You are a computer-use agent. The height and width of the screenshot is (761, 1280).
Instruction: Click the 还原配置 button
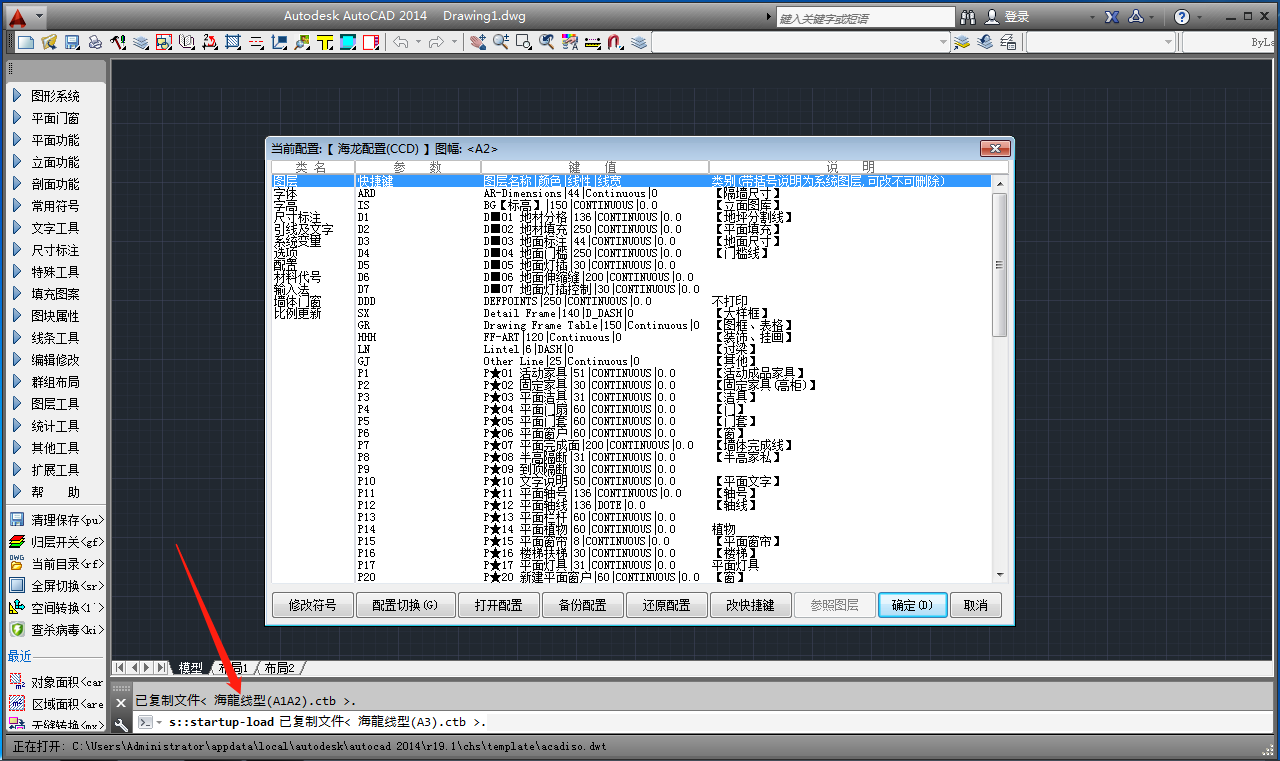coord(667,605)
